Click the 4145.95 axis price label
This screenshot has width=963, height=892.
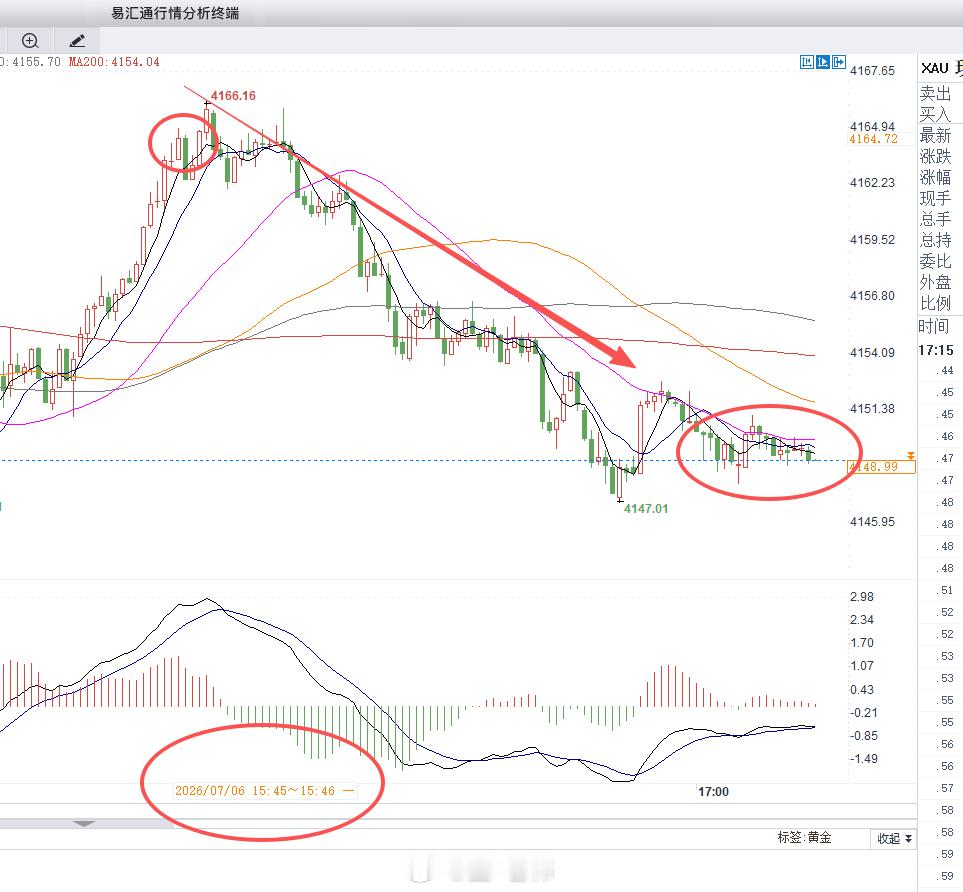click(872, 522)
